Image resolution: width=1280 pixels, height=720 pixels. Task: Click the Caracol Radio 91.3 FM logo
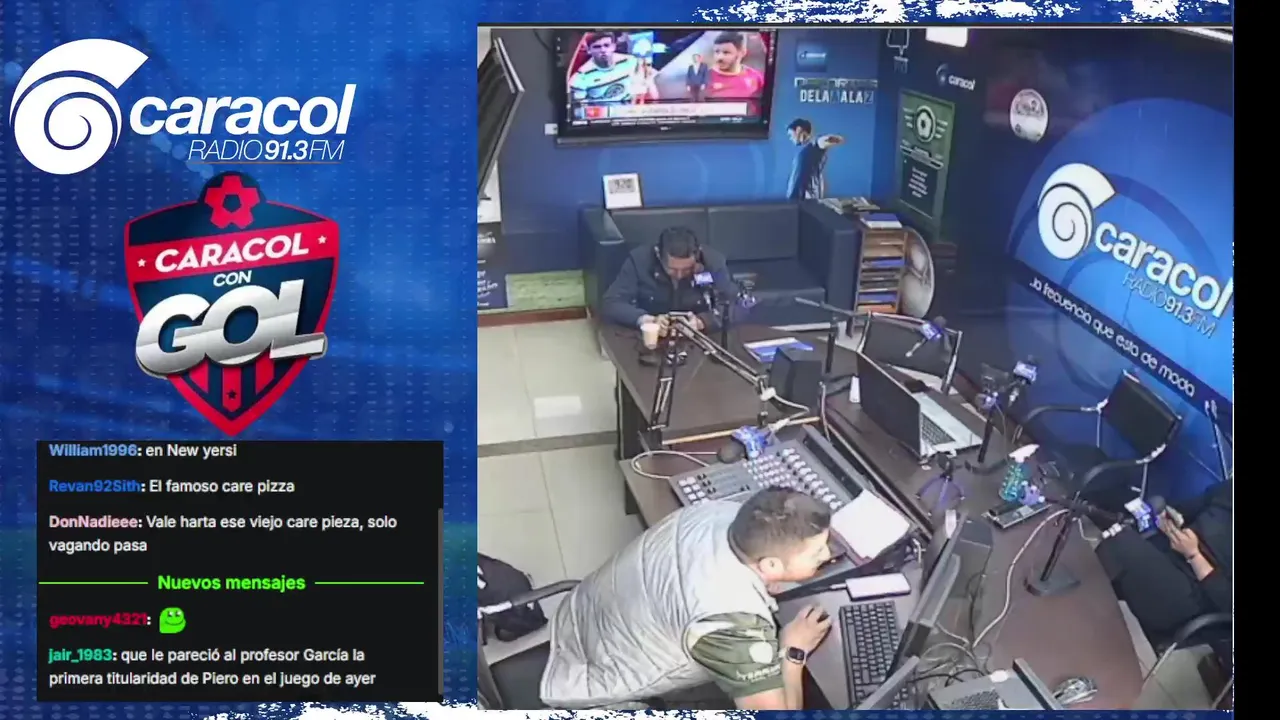(x=183, y=106)
